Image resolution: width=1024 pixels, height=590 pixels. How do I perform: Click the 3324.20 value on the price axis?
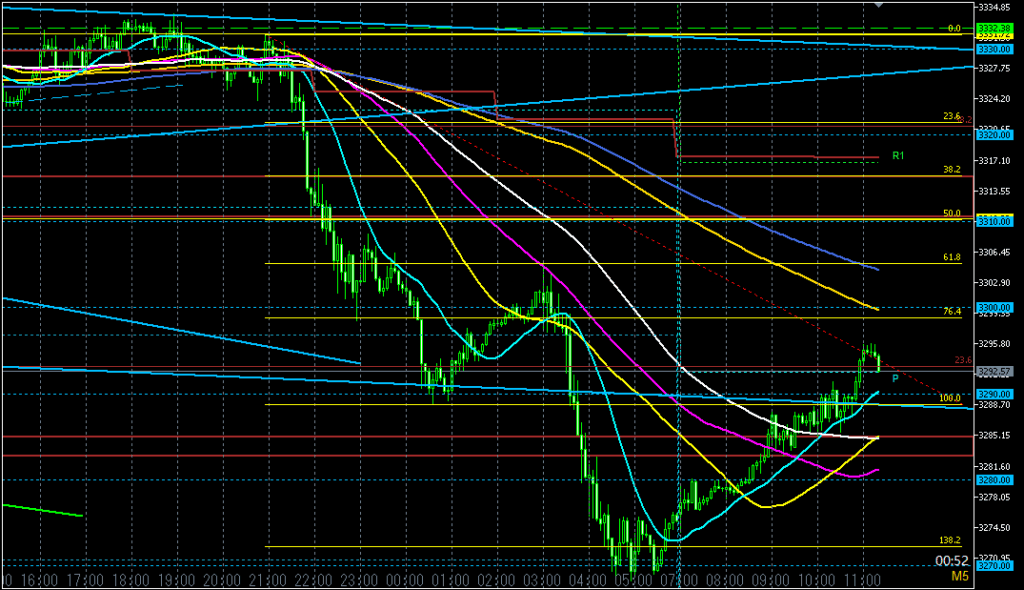(994, 99)
